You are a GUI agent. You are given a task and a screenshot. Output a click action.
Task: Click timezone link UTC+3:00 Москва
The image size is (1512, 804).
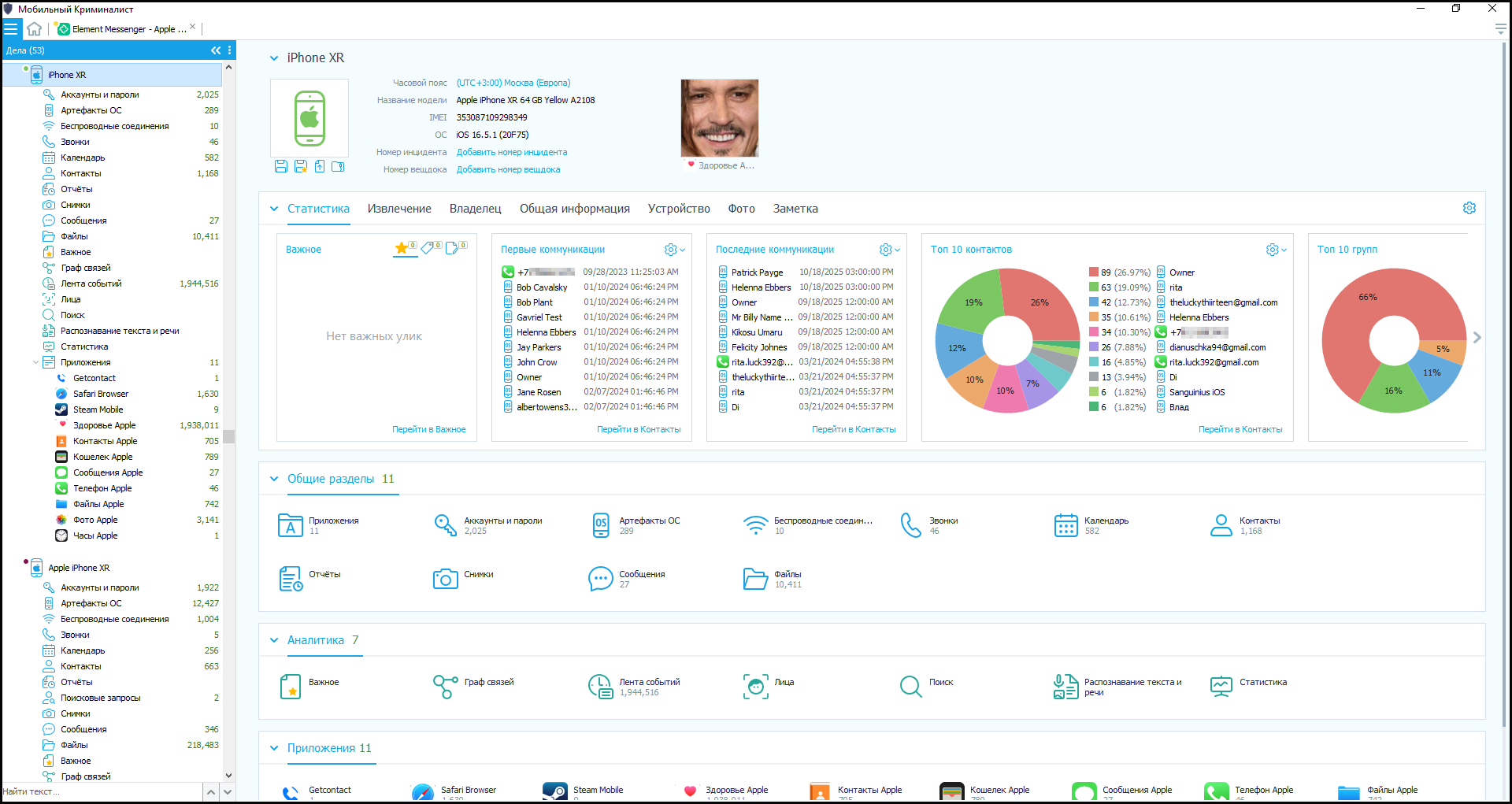pos(513,83)
